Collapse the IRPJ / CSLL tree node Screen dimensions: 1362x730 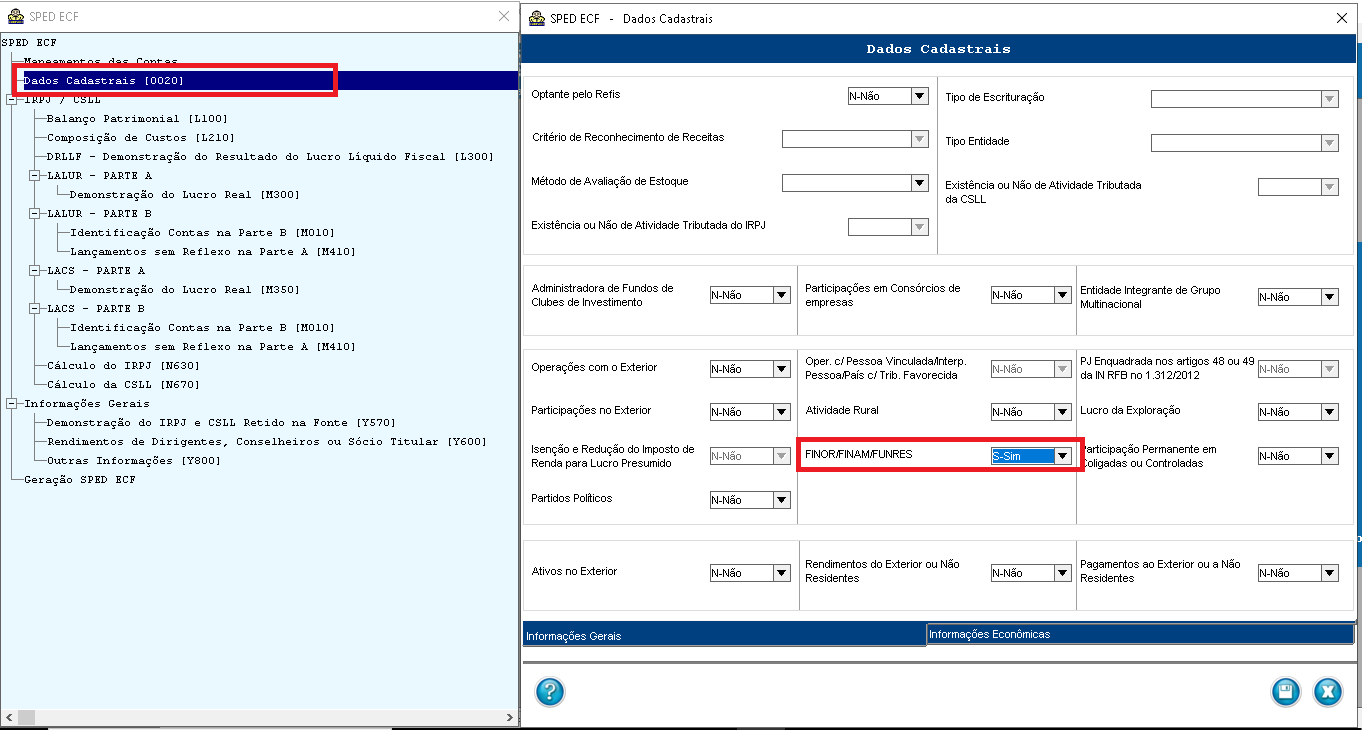11,100
